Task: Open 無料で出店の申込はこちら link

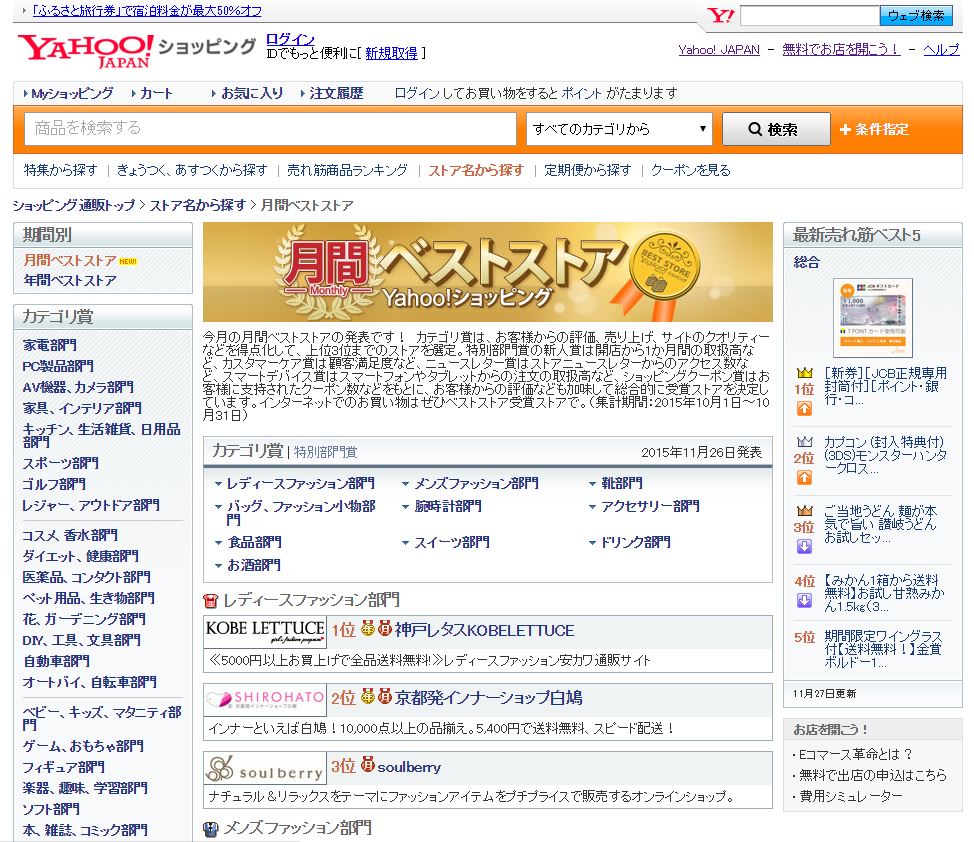Action: (x=873, y=776)
